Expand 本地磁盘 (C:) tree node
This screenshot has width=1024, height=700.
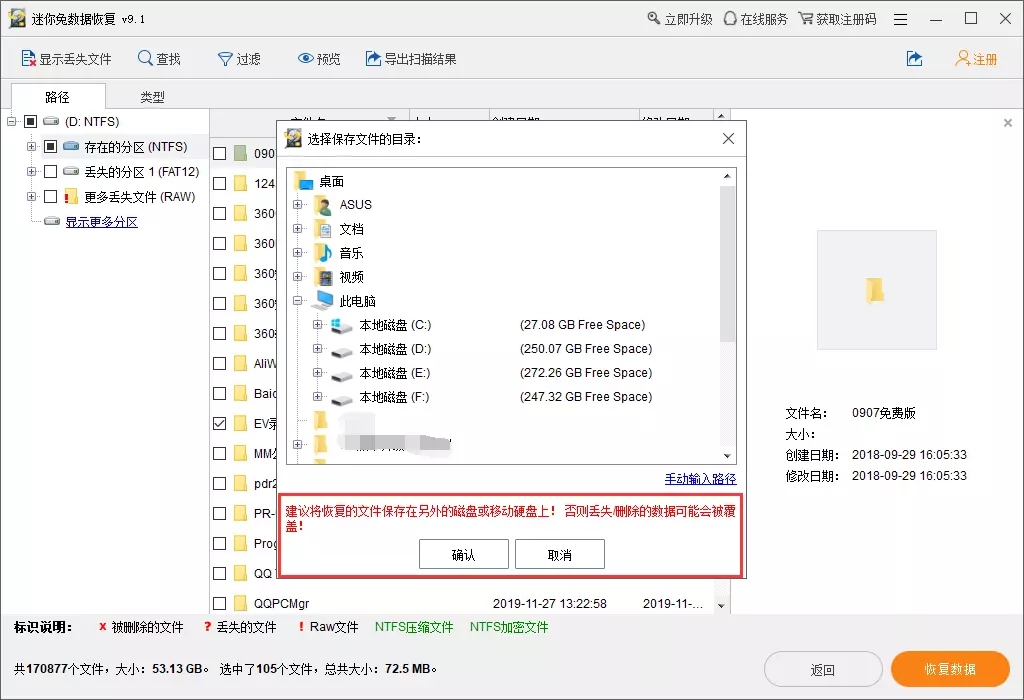click(x=318, y=325)
